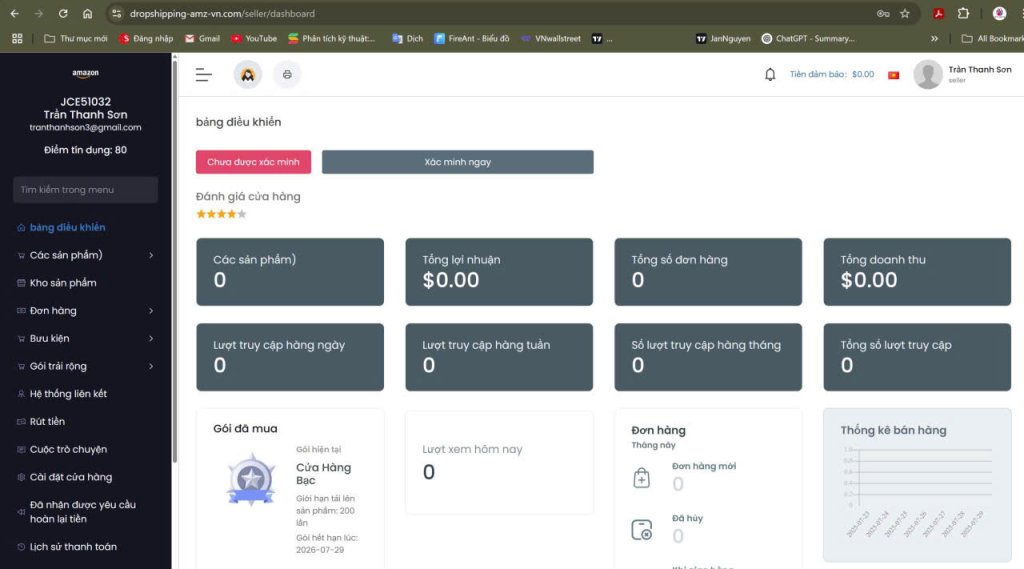
Task: Open the notifications bell icon
Action: pyautogui.click(x=770, y=74)
